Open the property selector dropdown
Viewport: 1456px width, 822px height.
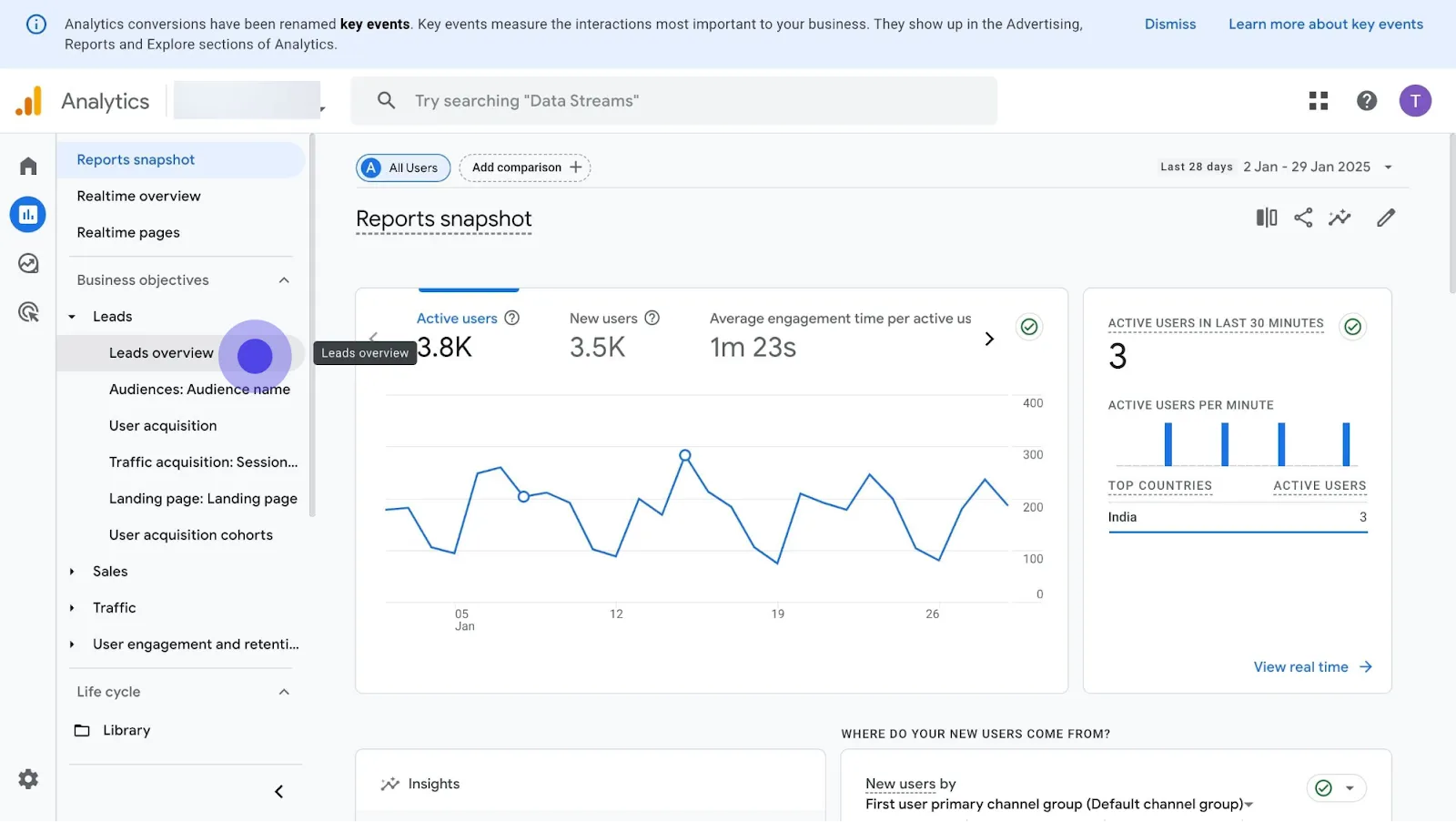click(x=321, y=108)
